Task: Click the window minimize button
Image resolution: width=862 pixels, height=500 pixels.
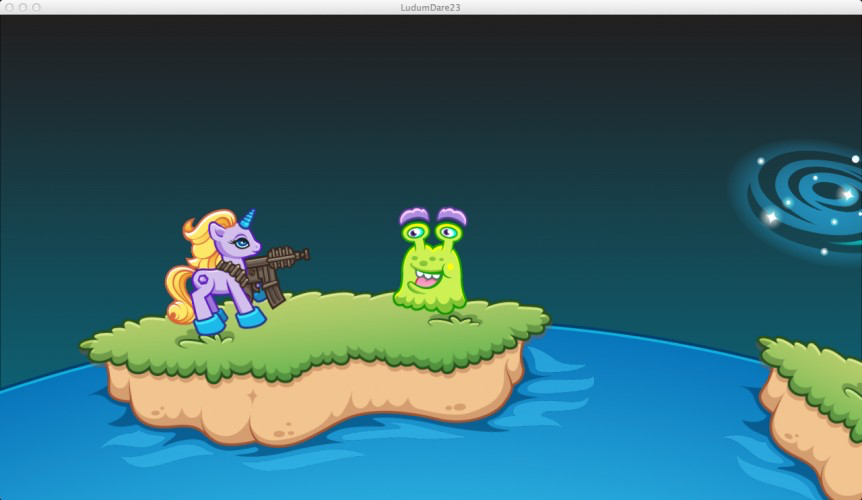Action: coord(23,7)
